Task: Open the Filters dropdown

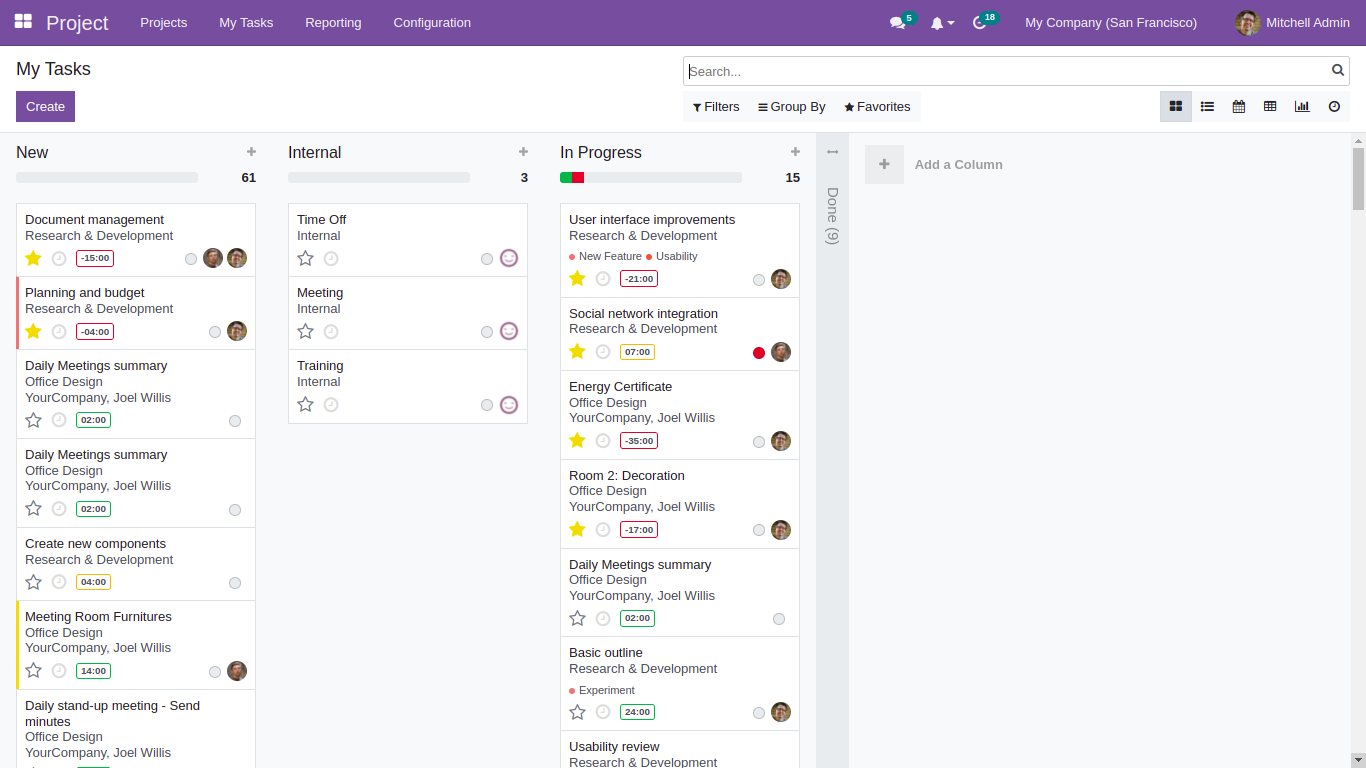Action: (x=716, y=106)
